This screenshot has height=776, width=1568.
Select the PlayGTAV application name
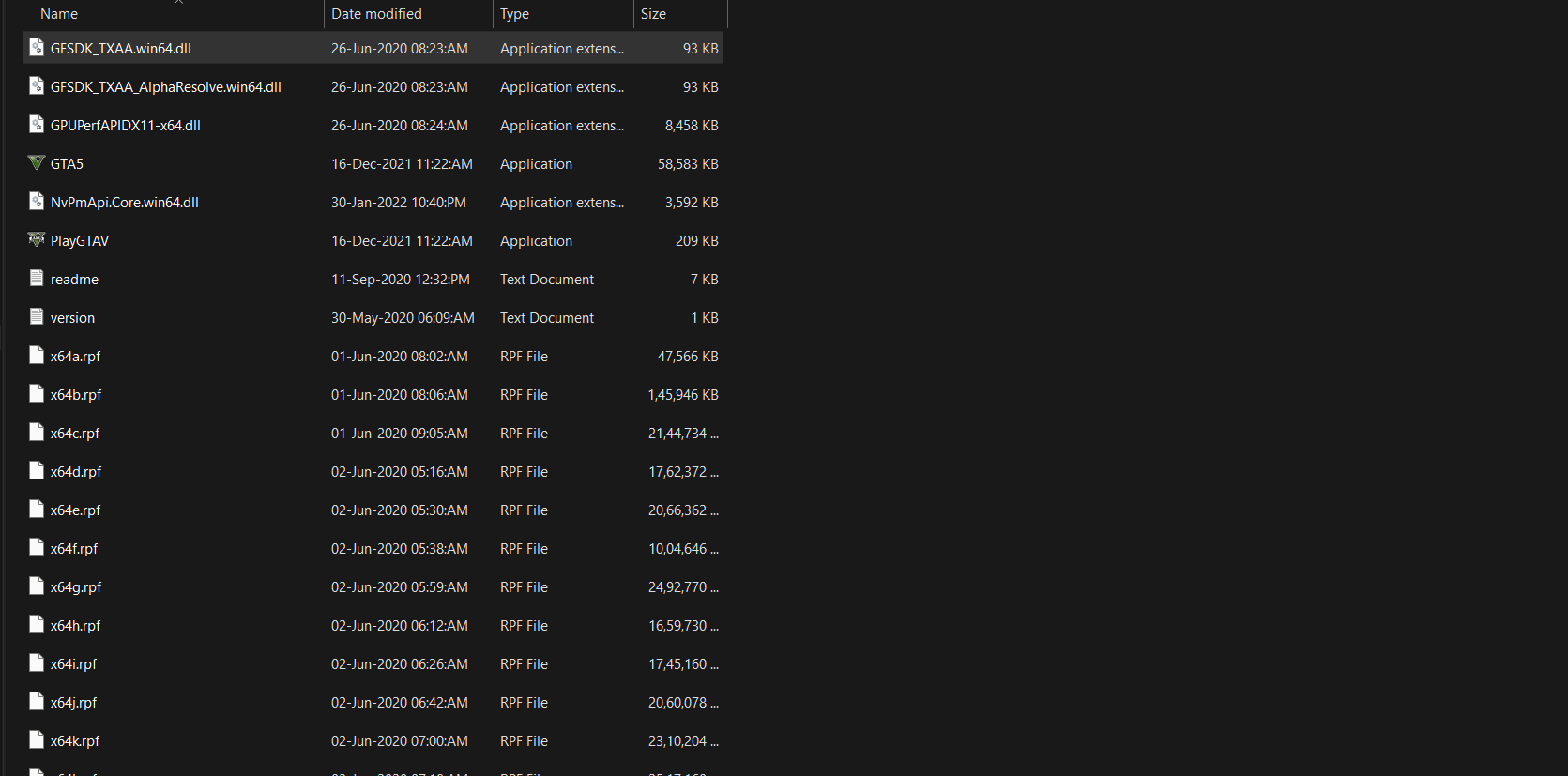(80, 241)
